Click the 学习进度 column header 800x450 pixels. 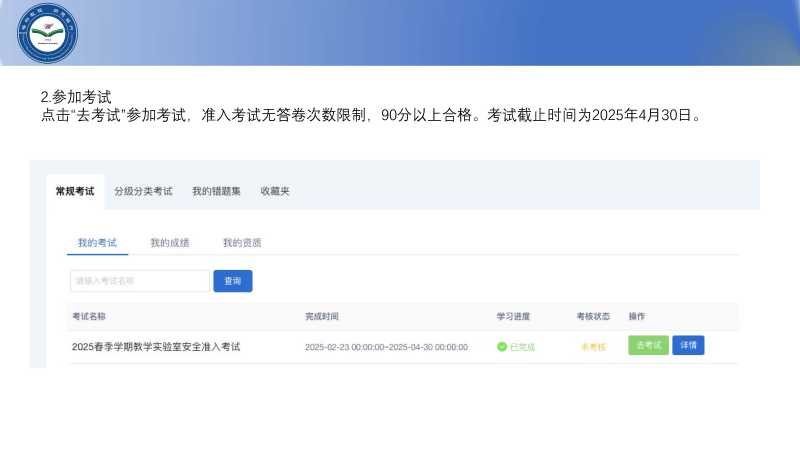[x=513, y=316]
